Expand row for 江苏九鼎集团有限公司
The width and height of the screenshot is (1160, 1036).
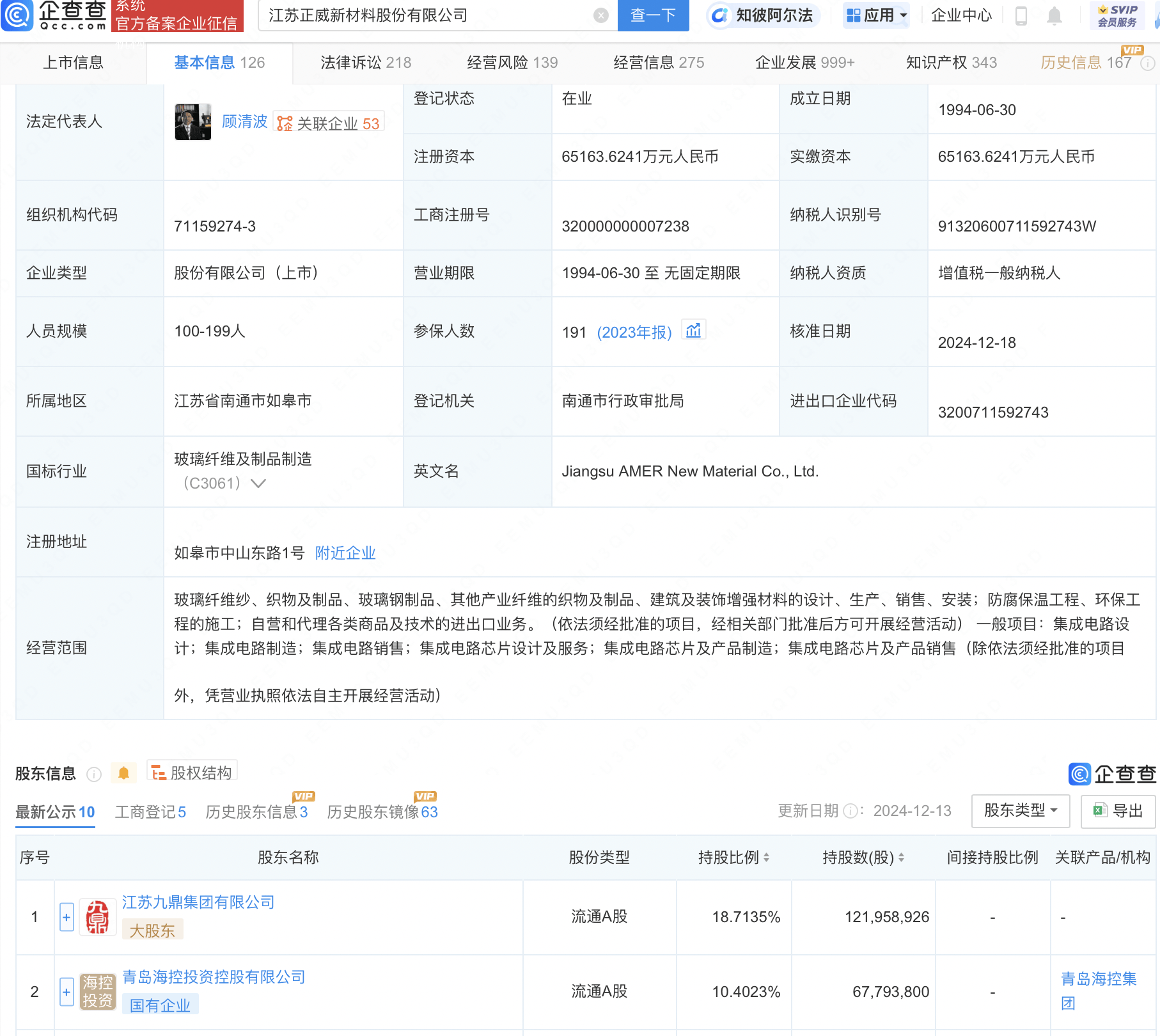coord(67,917)
